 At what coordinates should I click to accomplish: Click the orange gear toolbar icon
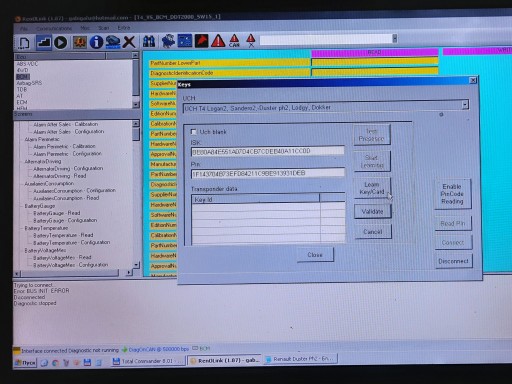point(80,42)
